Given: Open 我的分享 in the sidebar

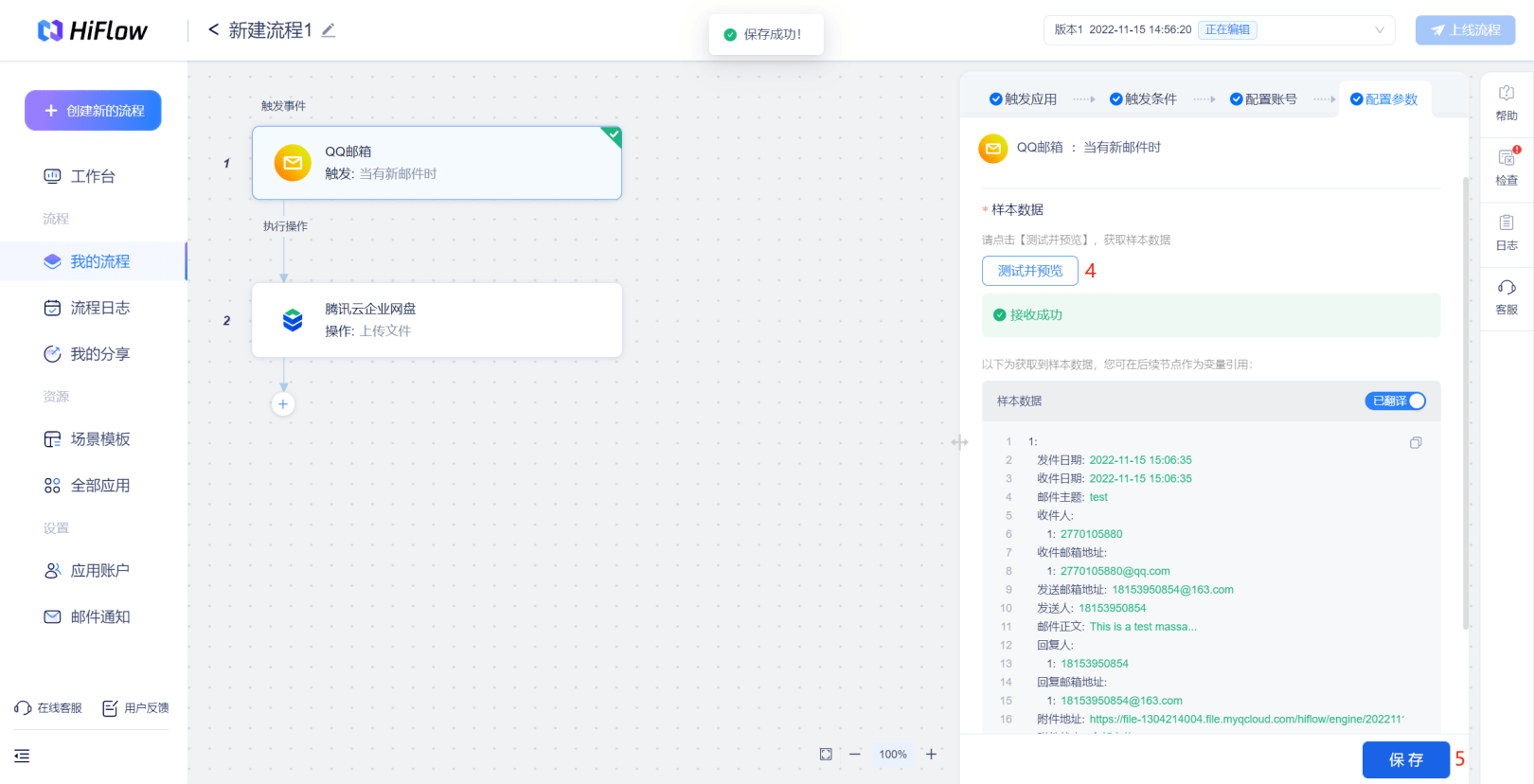Looking at the screenshot, I should pyautogui.click(x=93, y=354).
